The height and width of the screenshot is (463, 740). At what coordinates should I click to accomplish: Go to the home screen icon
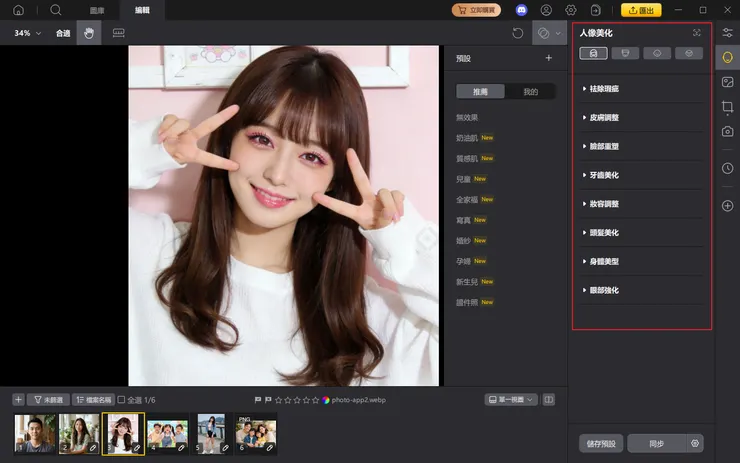(x=18, y=10)
